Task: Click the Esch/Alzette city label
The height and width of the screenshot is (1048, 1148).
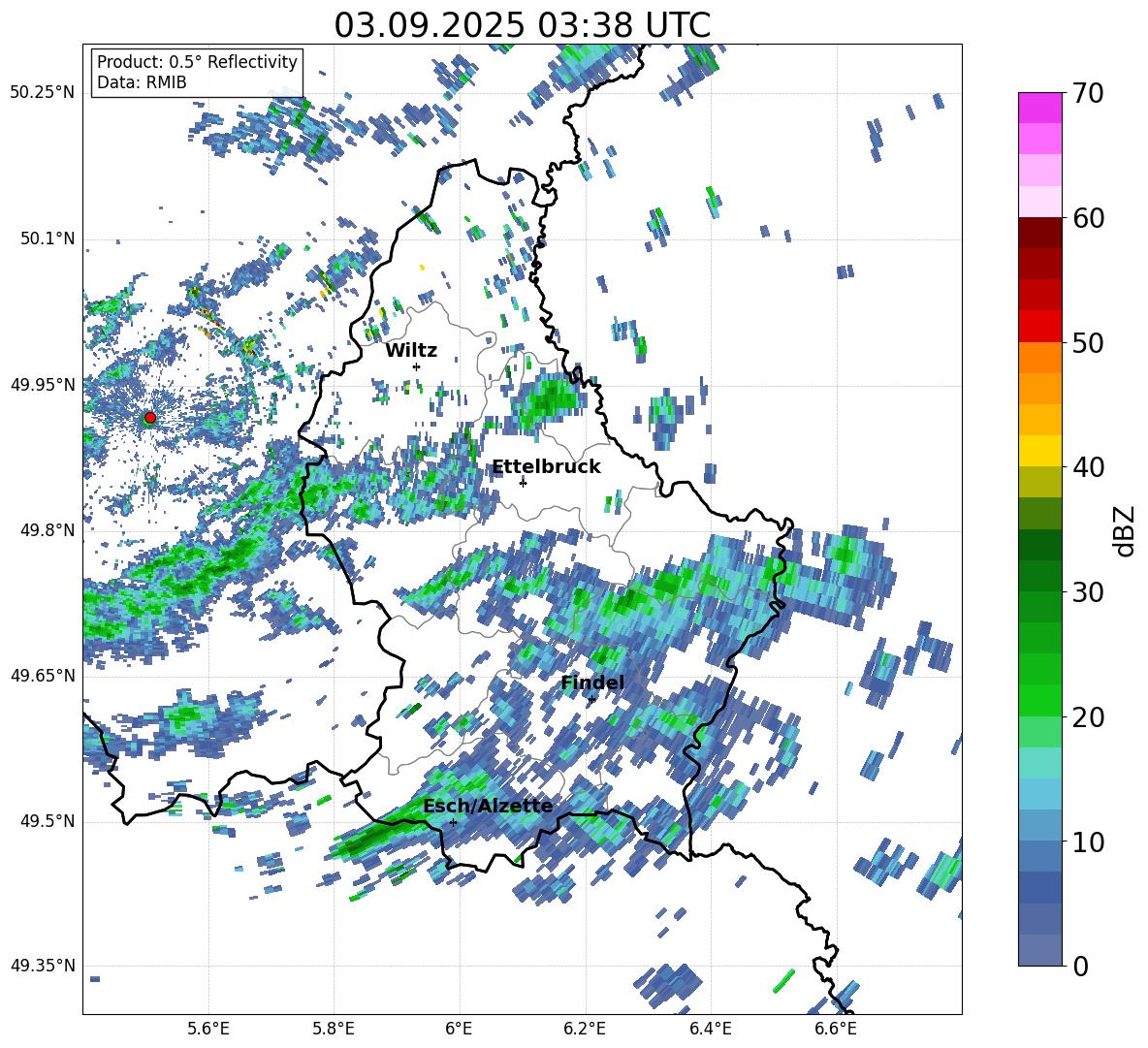Action: 488,806
